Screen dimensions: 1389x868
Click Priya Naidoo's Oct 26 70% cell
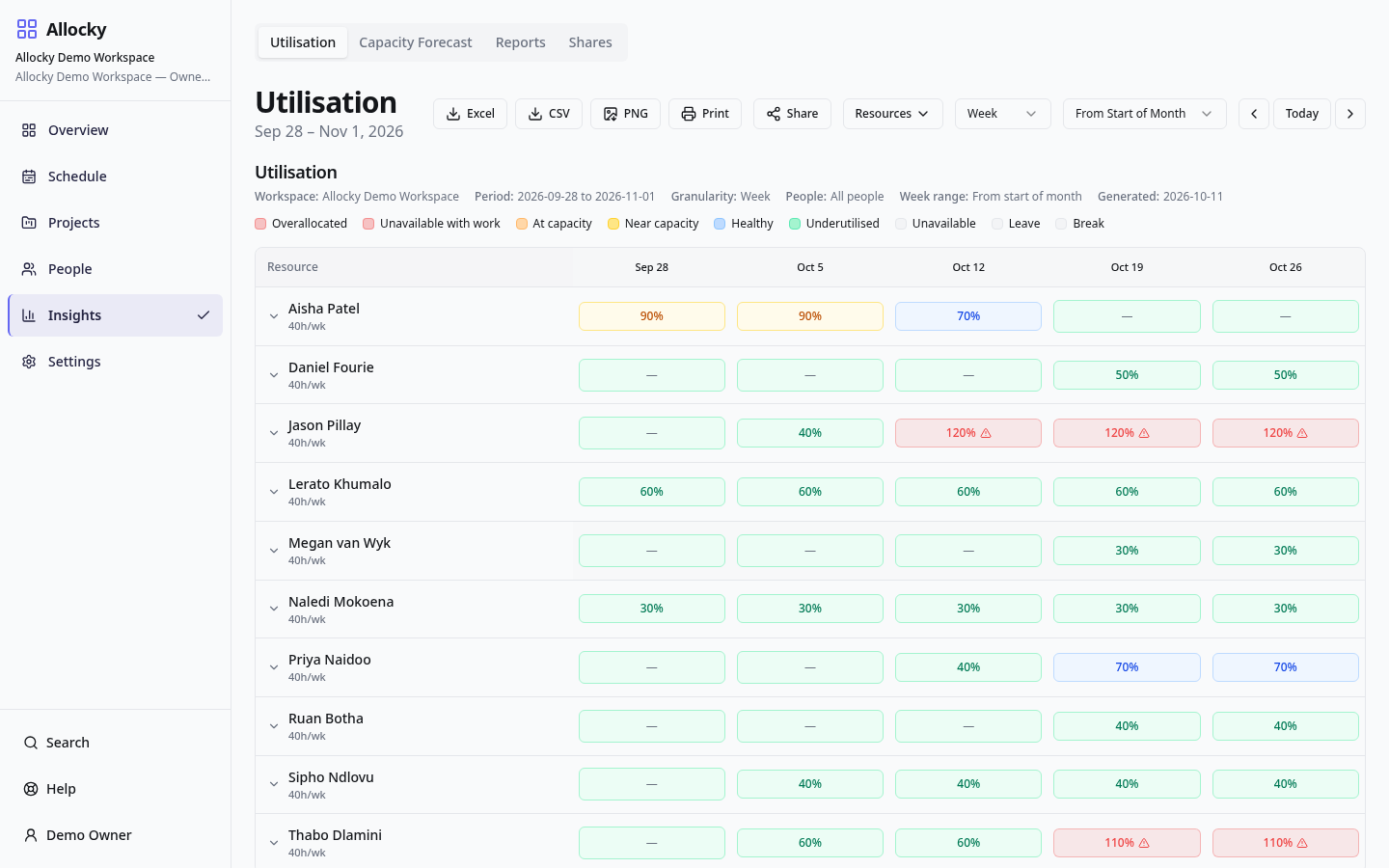point(1285,667)
